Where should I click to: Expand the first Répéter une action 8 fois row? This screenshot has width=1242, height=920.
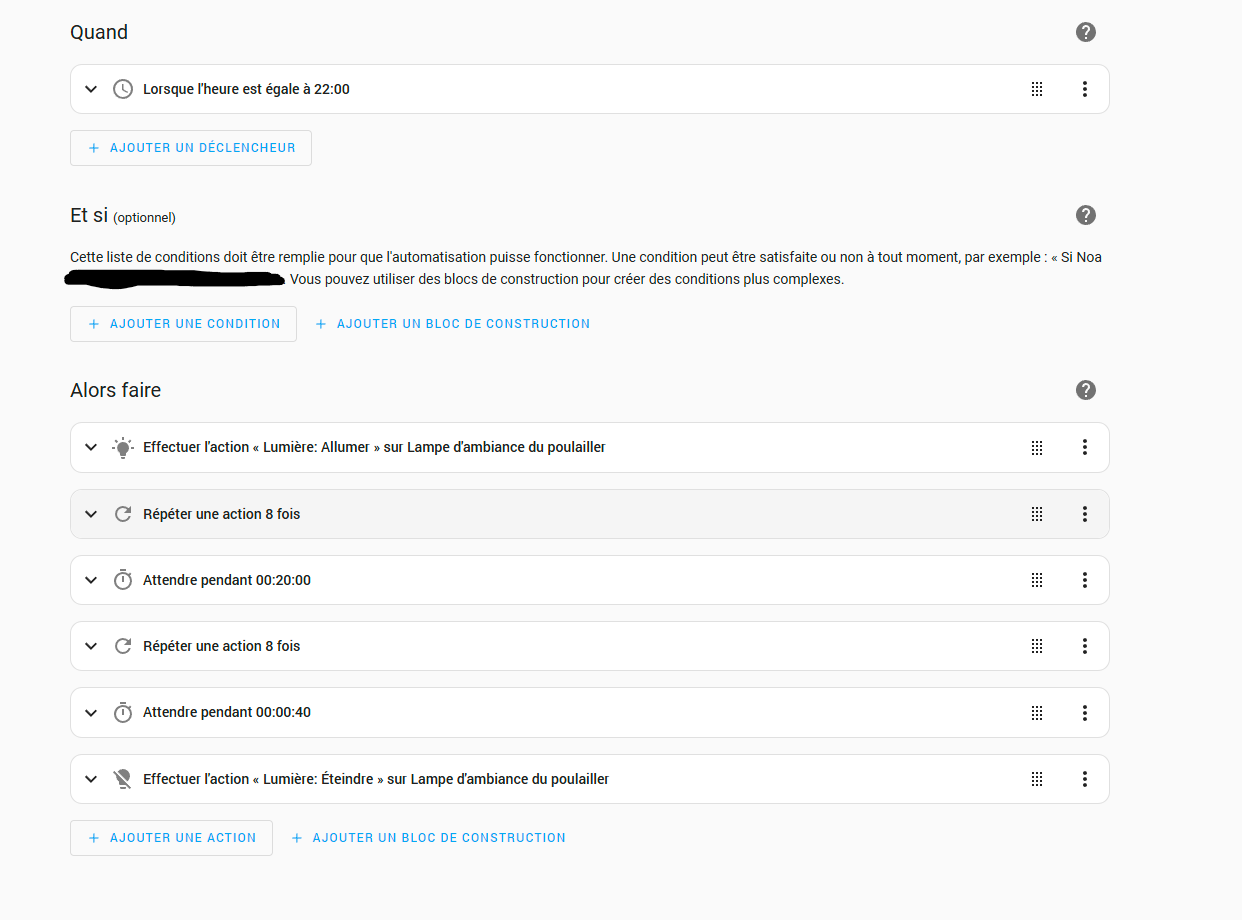(91, 514)
